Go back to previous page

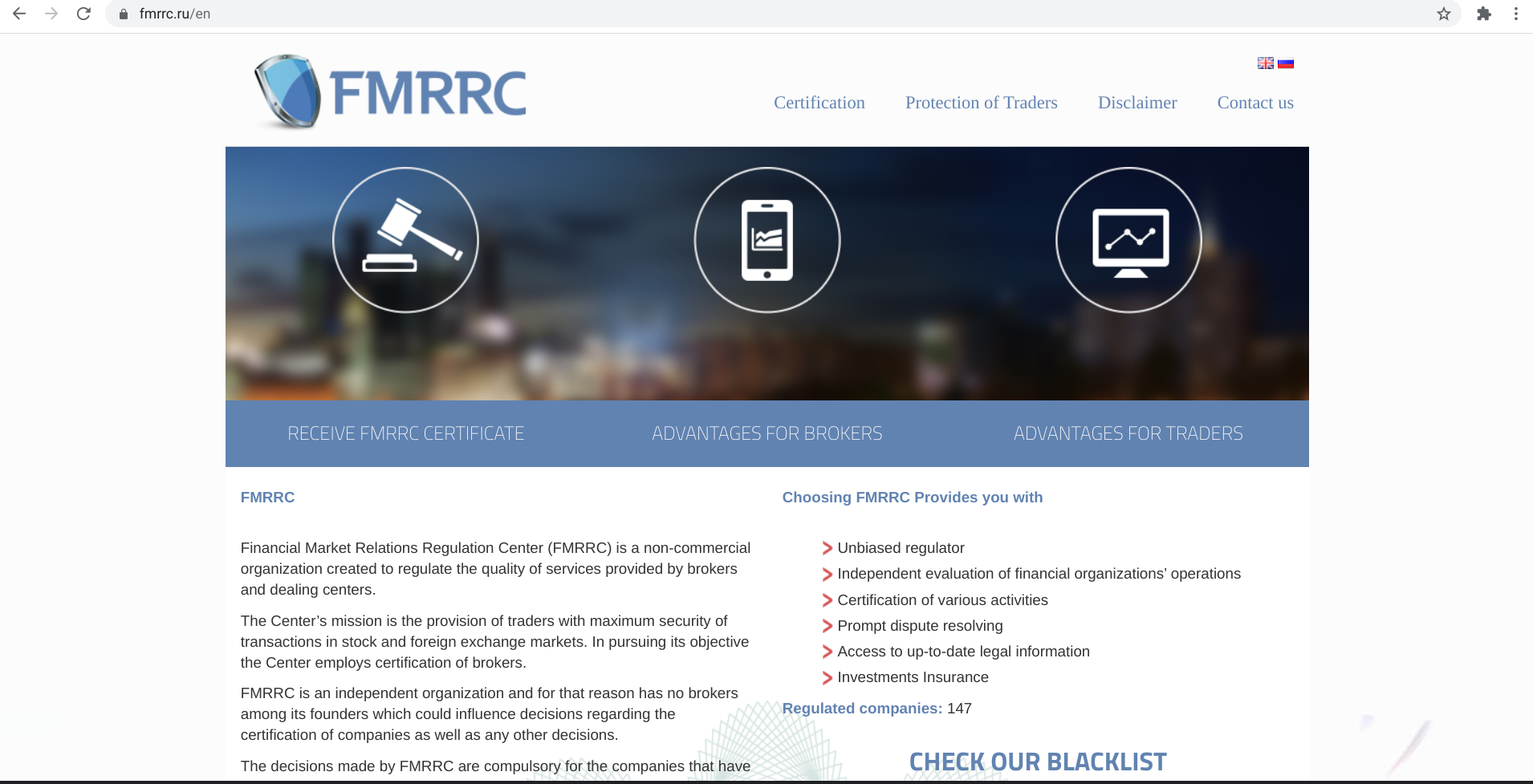pyautogui.click(x=19, y=14)
